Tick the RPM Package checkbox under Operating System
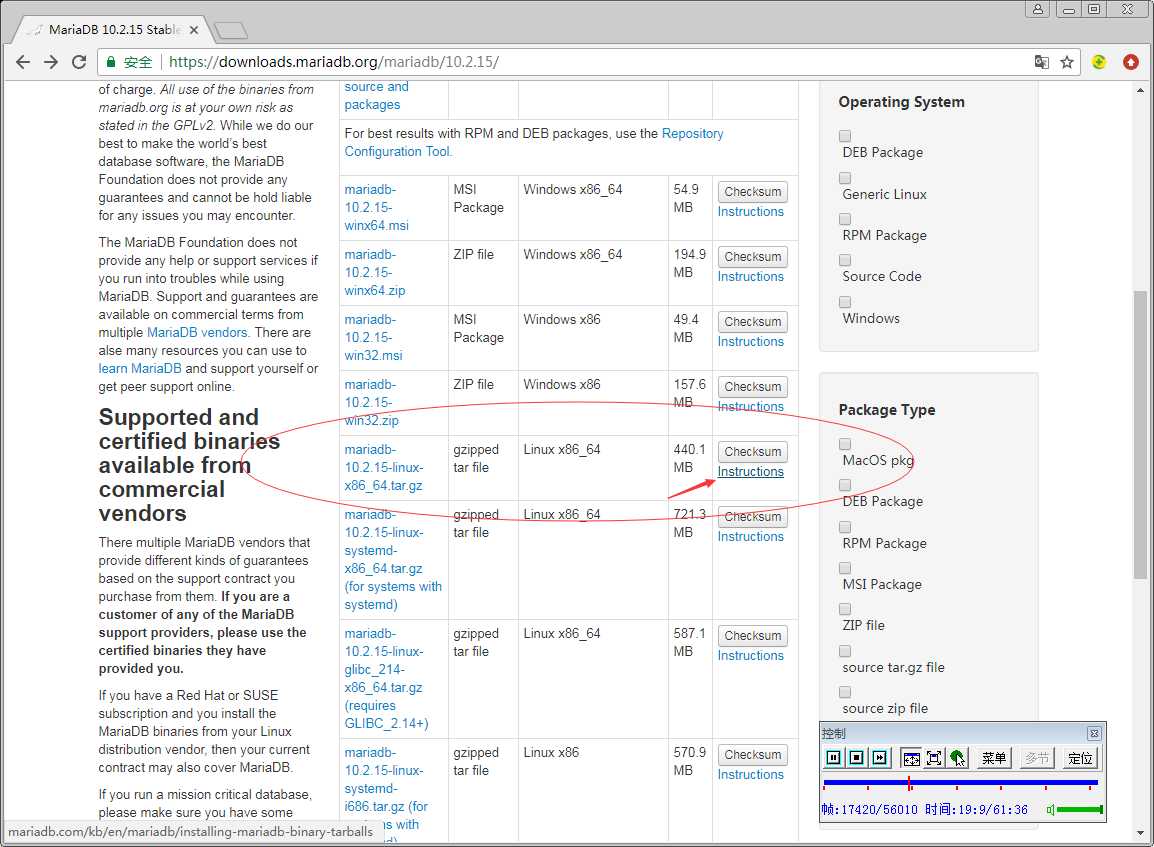The image size is (1154, 847). pos(845,219)
